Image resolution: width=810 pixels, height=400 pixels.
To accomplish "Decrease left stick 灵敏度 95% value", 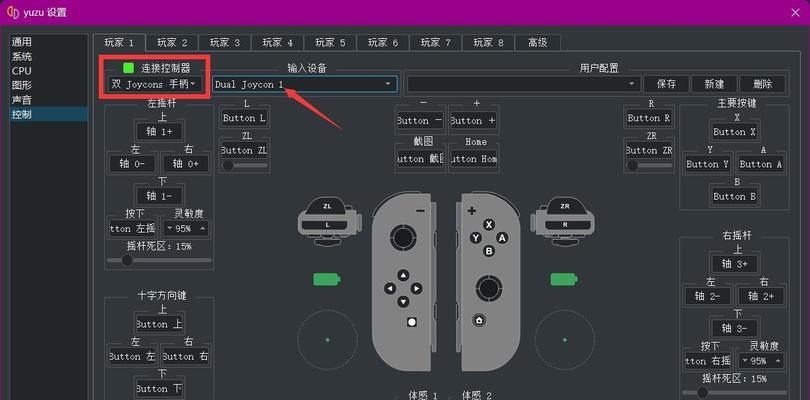I will tap(170, 228).
